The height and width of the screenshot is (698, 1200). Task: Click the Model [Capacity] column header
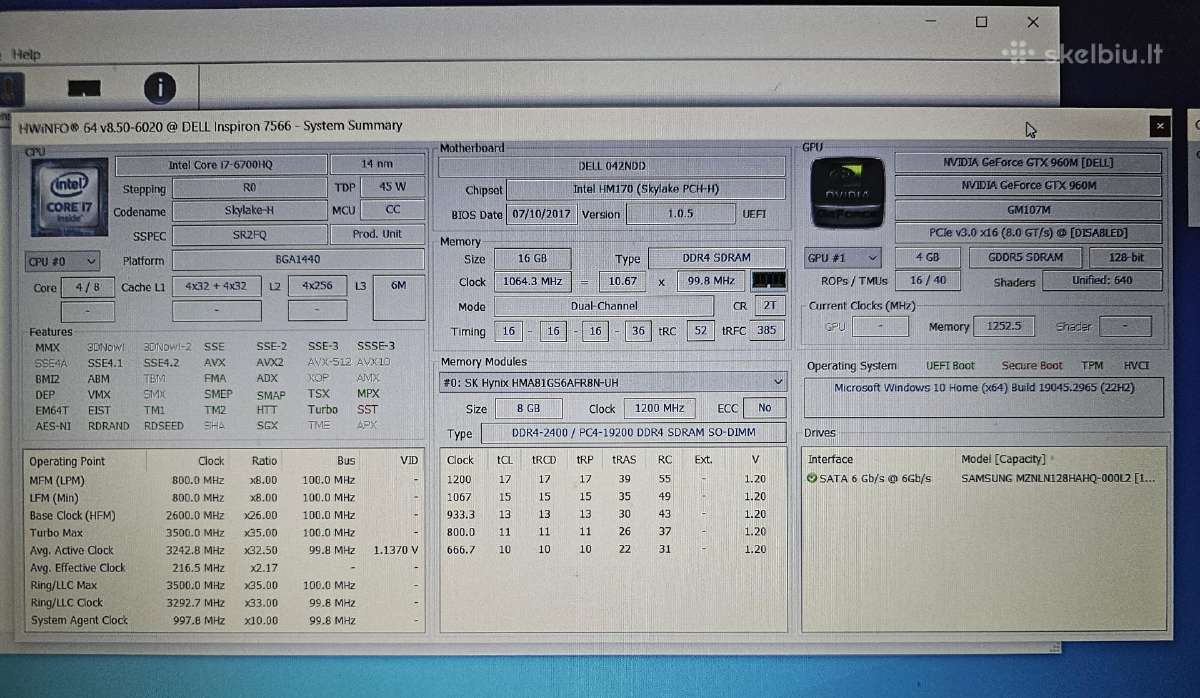point(1003,459)
